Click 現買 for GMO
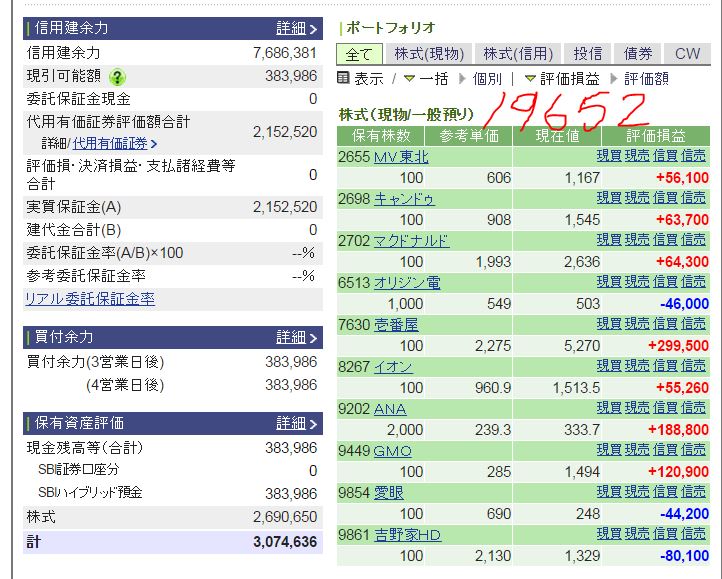The height and width of the screenshot is (579, 722). [609, 450]
